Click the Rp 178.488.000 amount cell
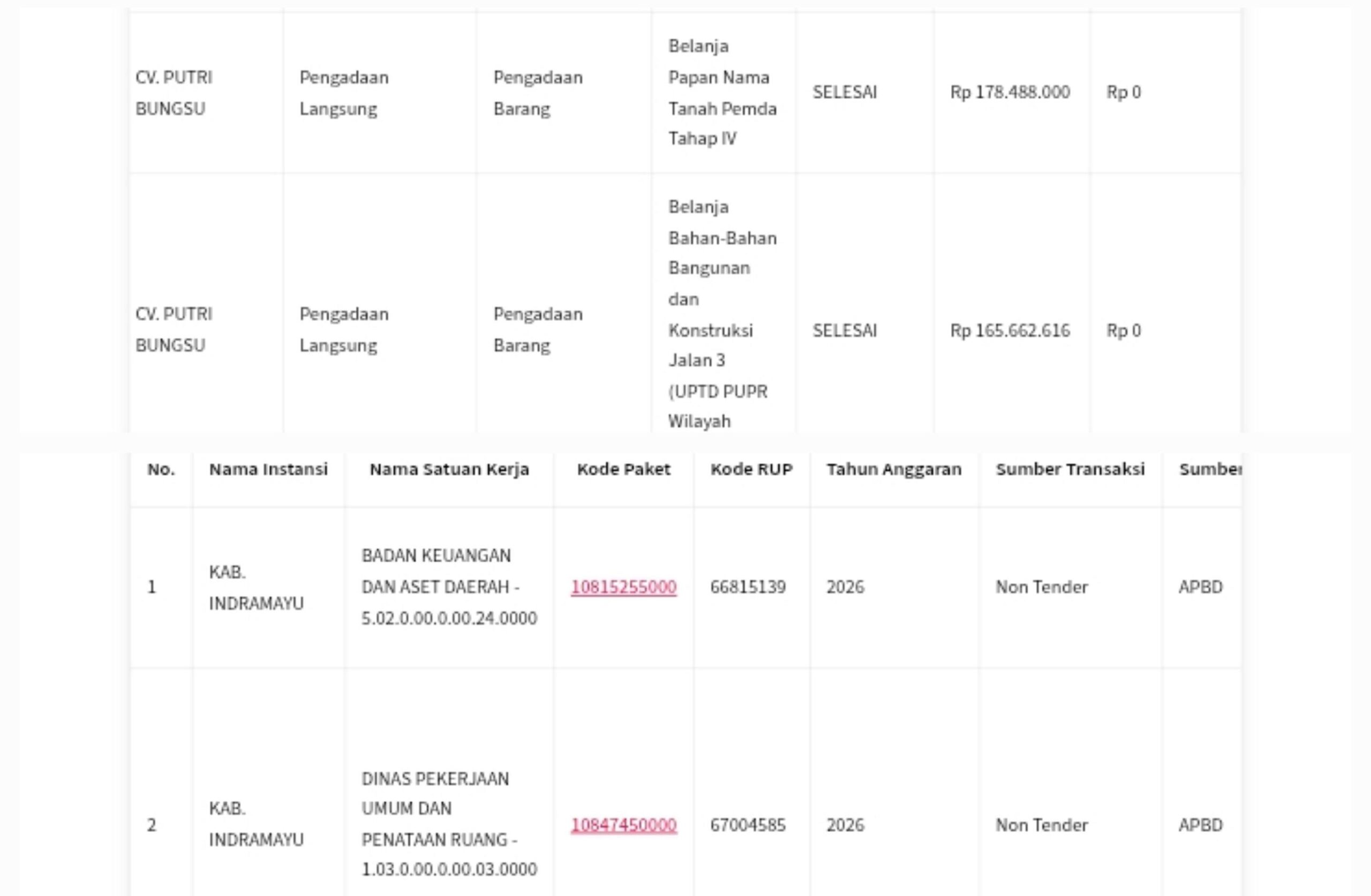 tap(1010, 92)
